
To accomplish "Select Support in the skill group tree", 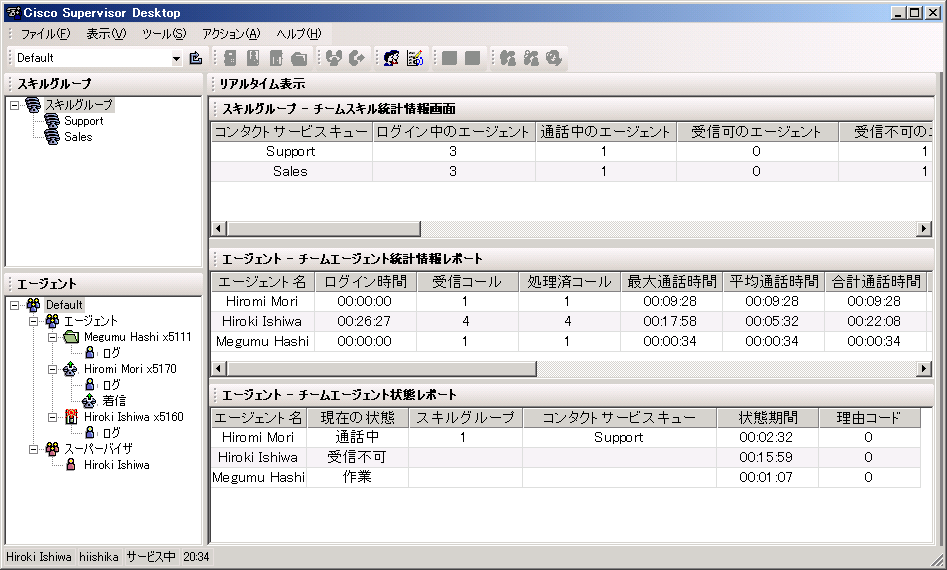I will (x=84, y=121).
